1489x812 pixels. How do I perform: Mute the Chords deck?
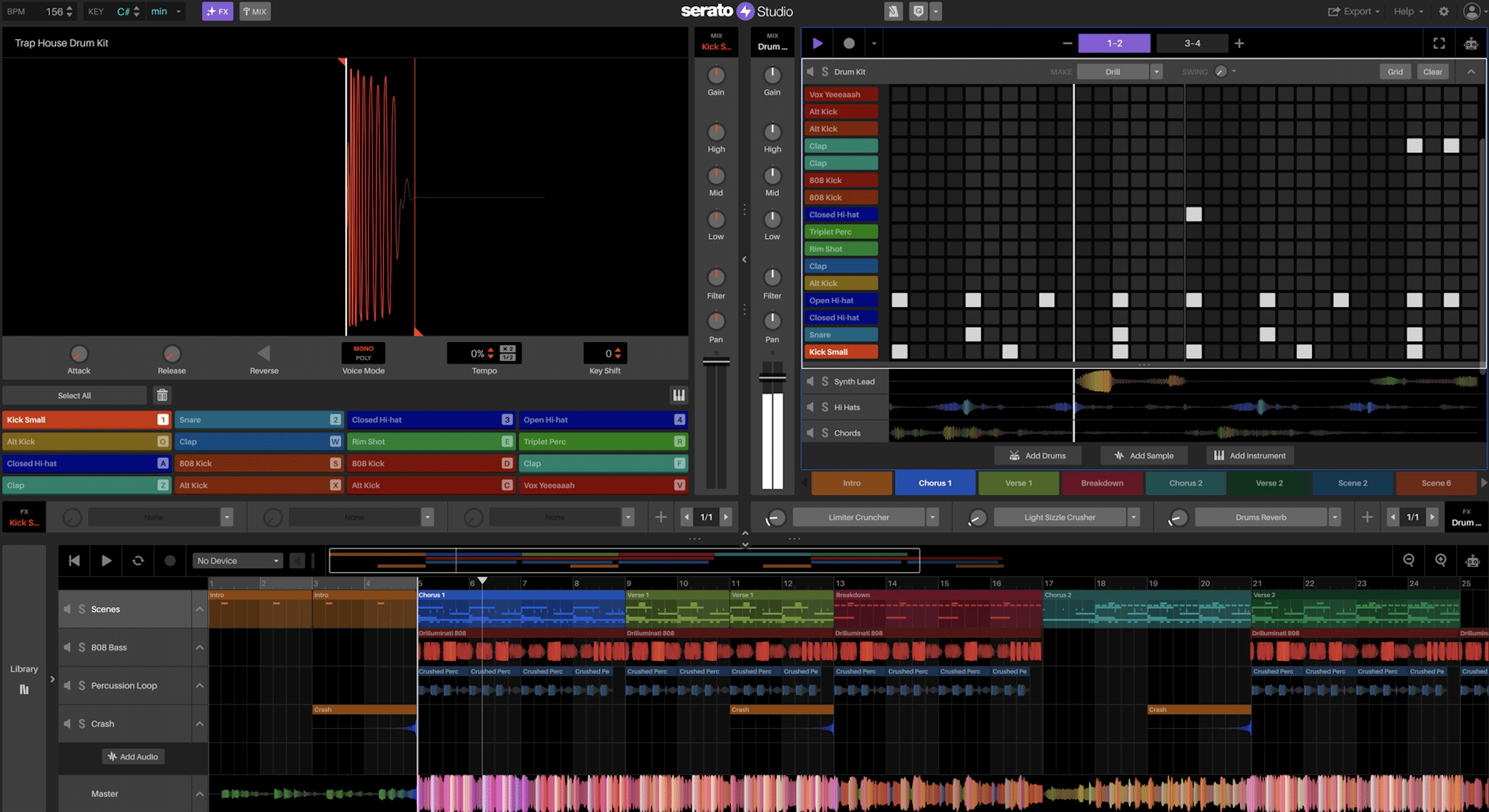(x=810, y=433)
